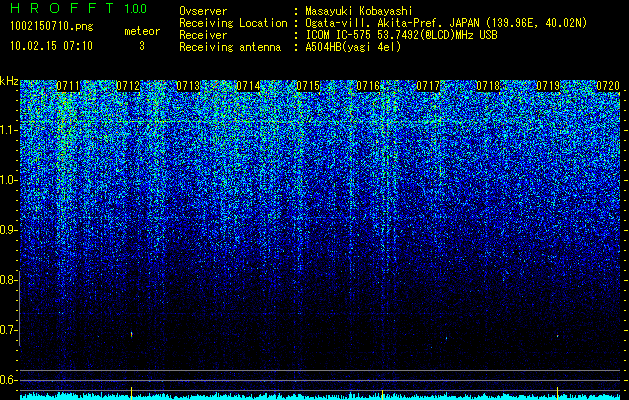Viewport: 629px width, 400px height.
Task: Click the yellow meteor marker near 0716
Action: (x=382, y=393)
